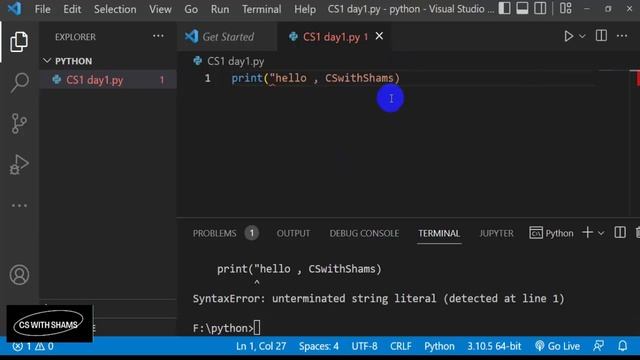
Task: Open the Terminal menu
Action: 261,9
